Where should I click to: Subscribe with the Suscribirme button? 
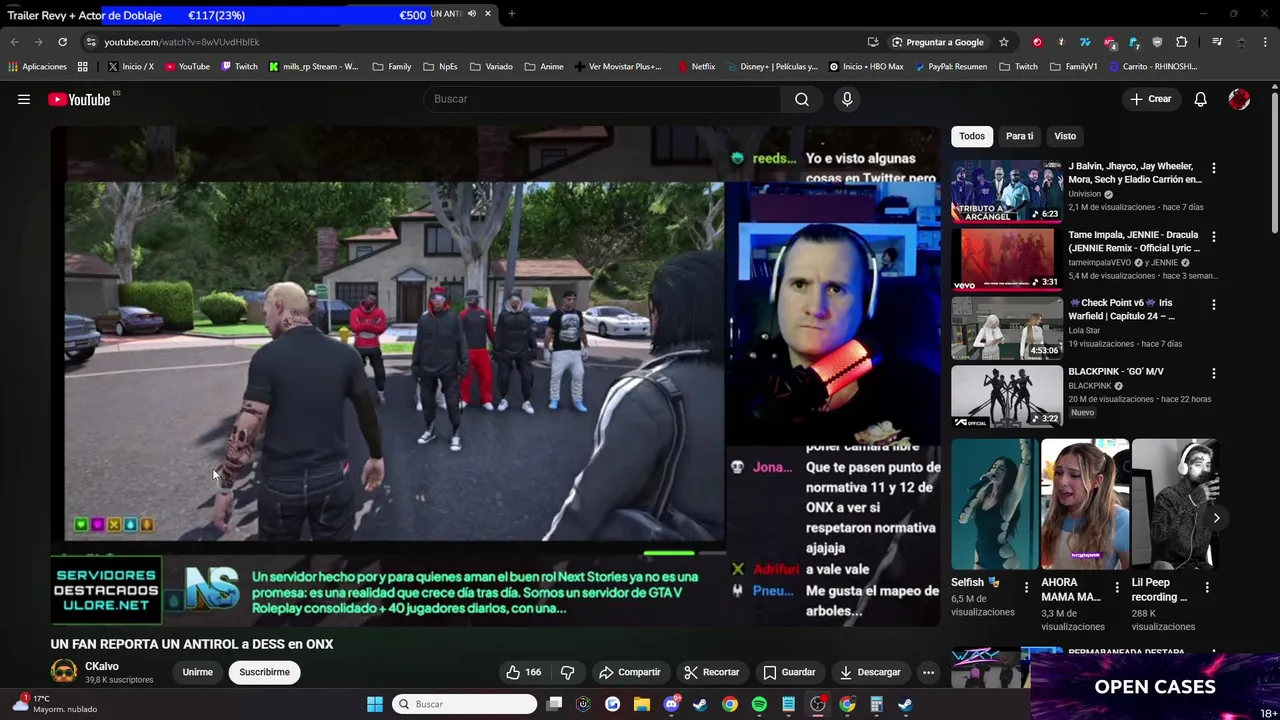pos(264,672)
